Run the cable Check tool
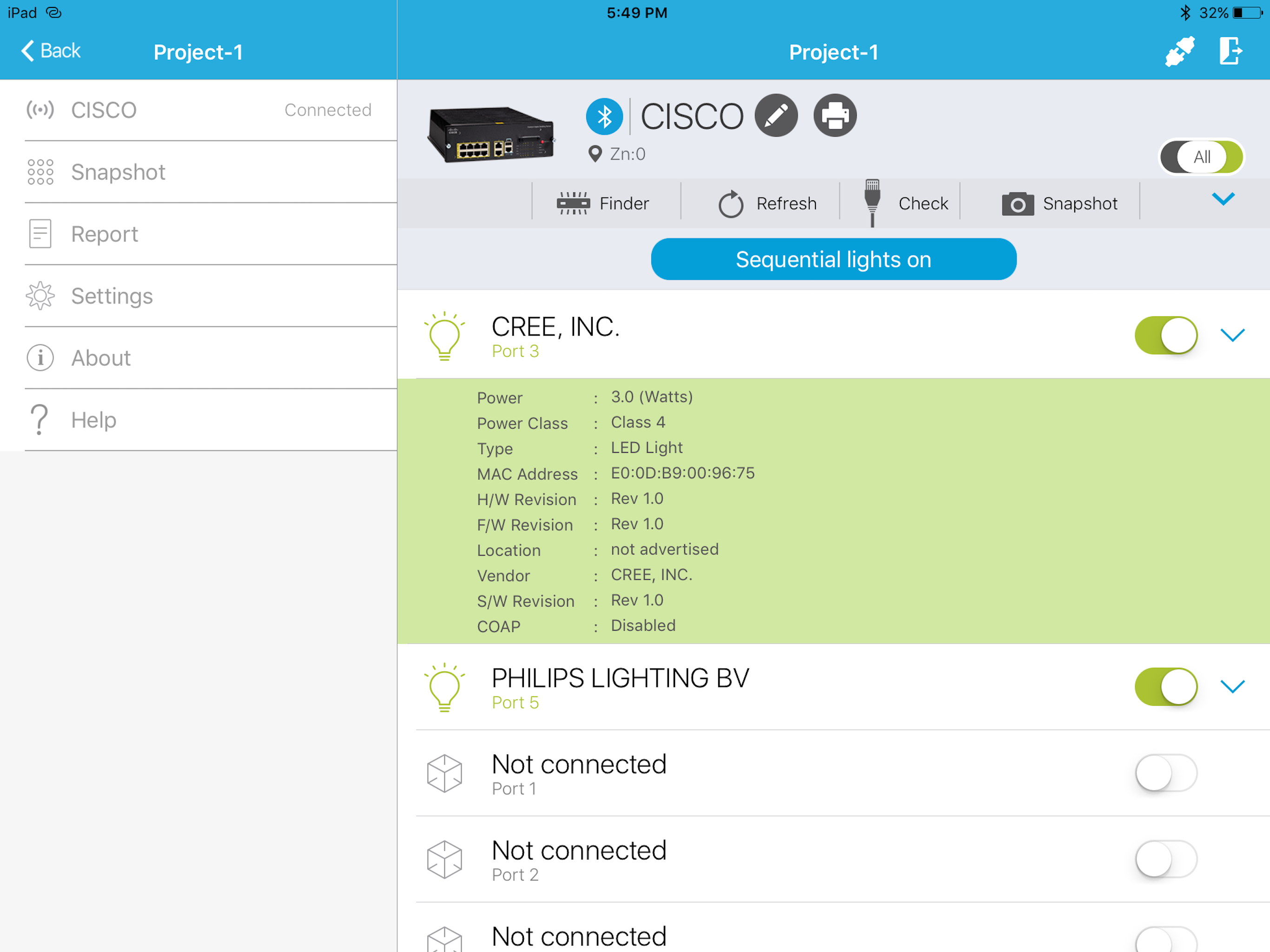Screen dimensions: 1270x952 click(x=906, y=203)
